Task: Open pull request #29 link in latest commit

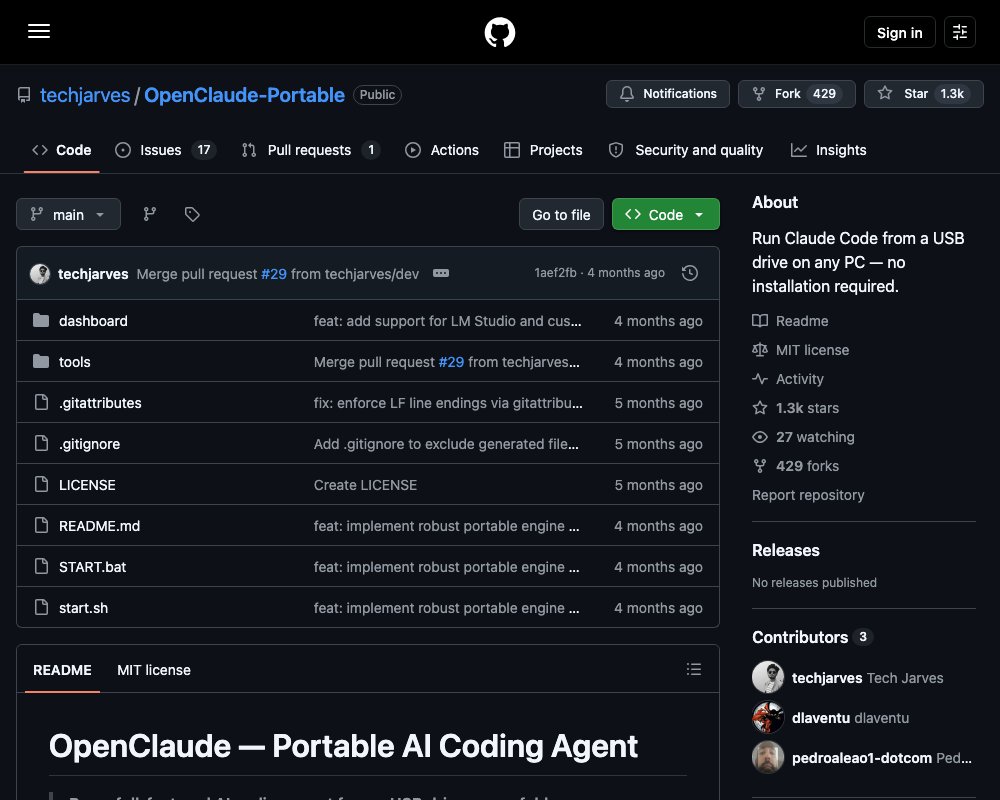Action: click(274, 274)
